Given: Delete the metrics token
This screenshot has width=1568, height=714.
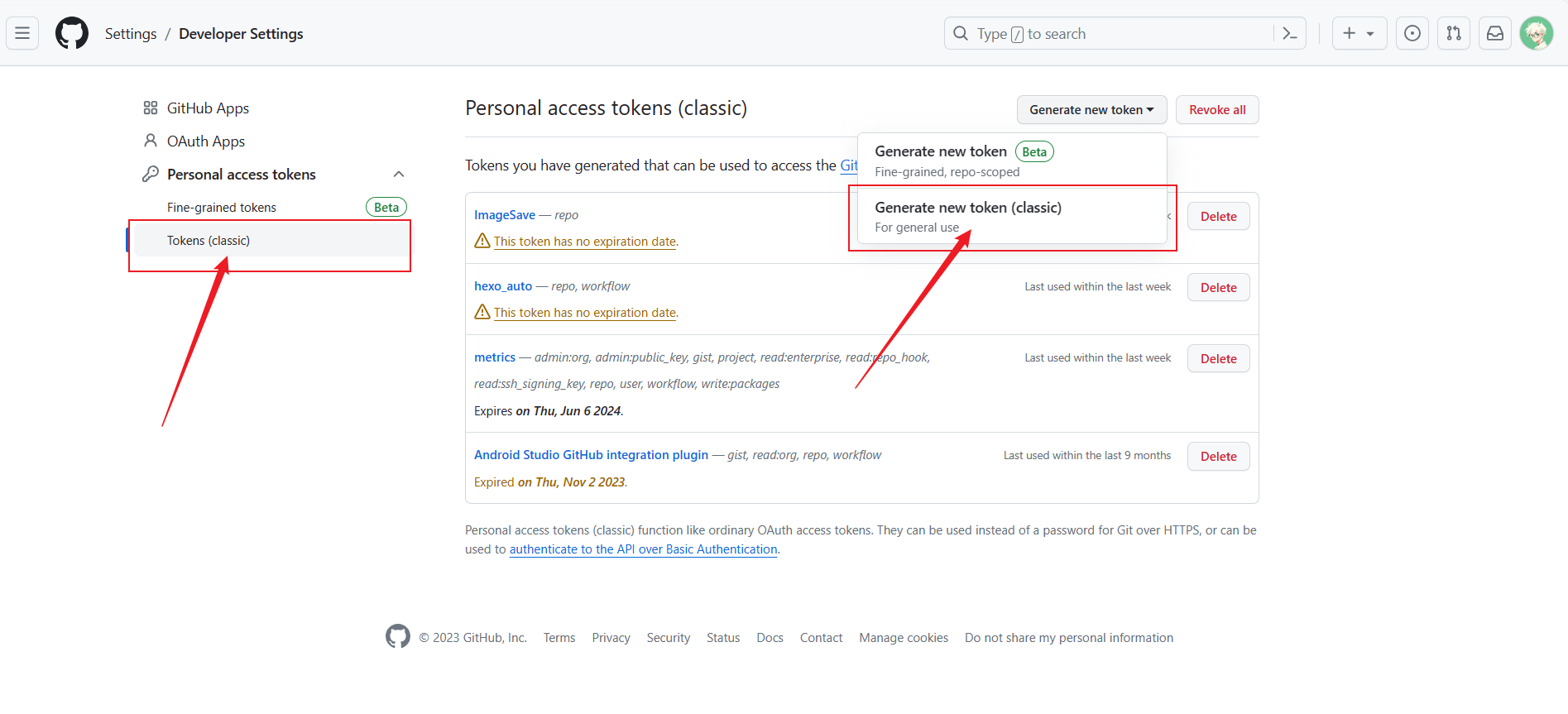Looking at the screenshot, I should click(1218, 358).
